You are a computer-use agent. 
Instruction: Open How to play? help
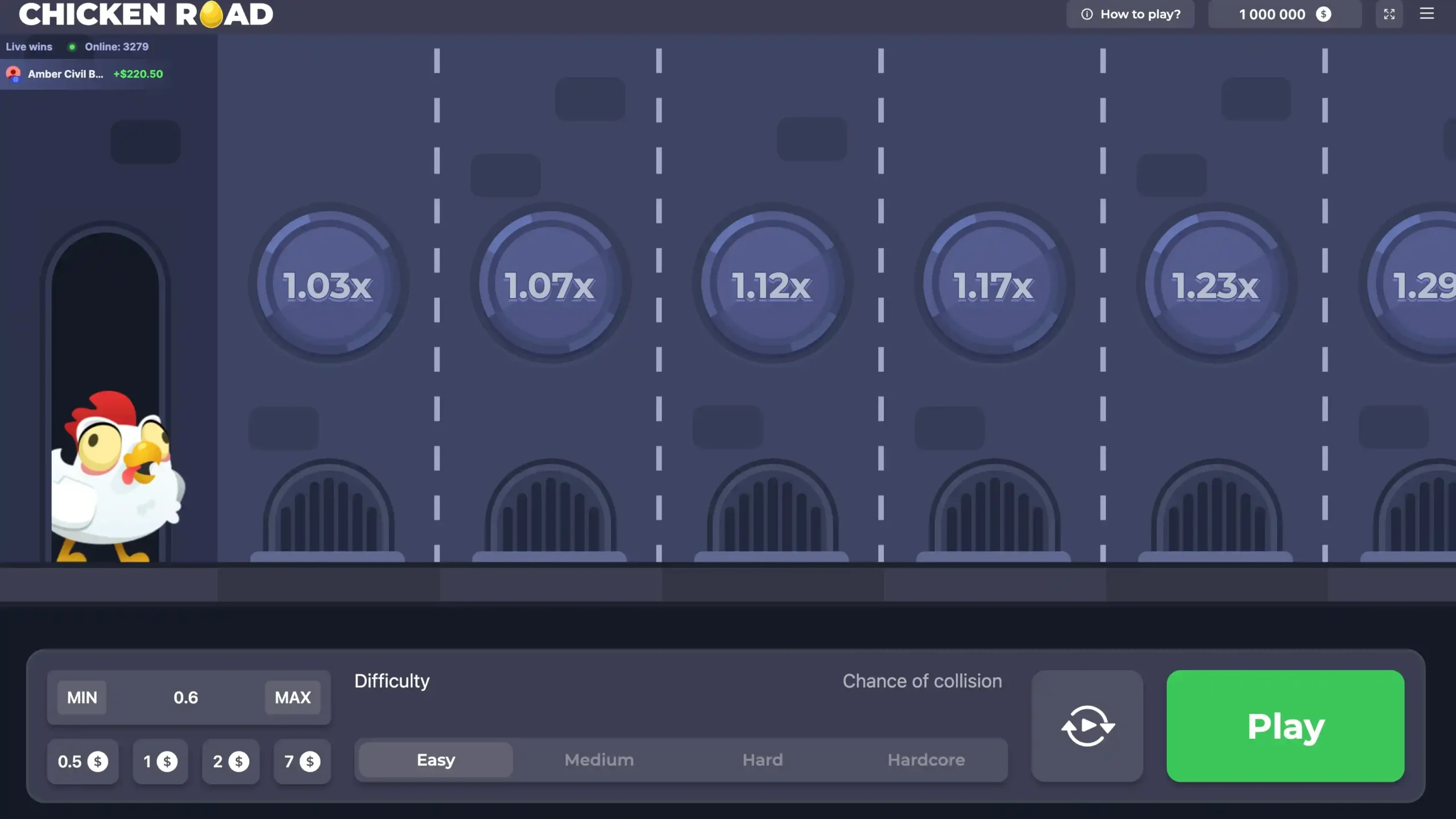click(x=1130, y=14)
